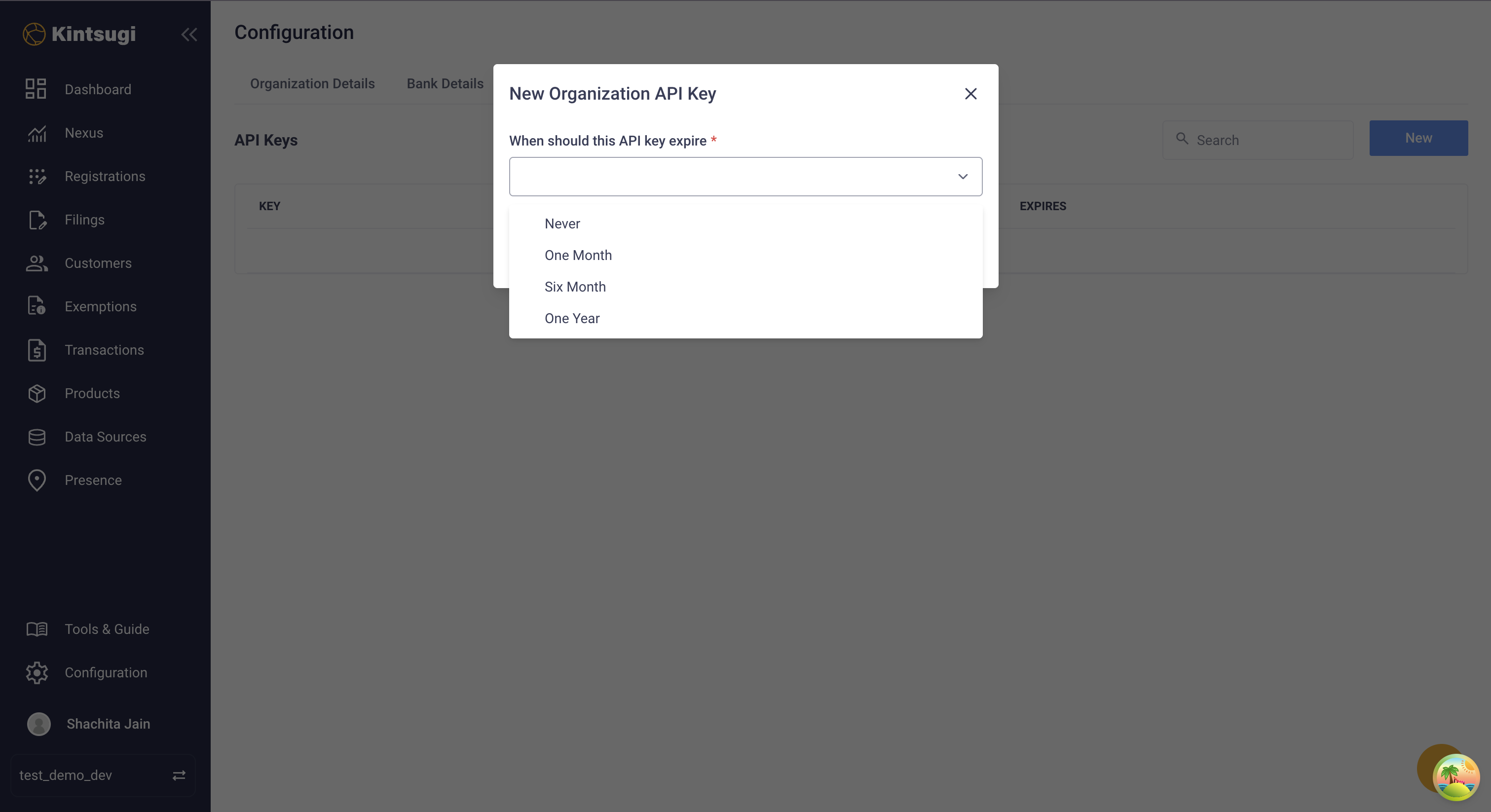Select the Nexus icon in sidebar
Image resolution: width=1491 pixels, height=812 pixels.
tap(37, 133)
